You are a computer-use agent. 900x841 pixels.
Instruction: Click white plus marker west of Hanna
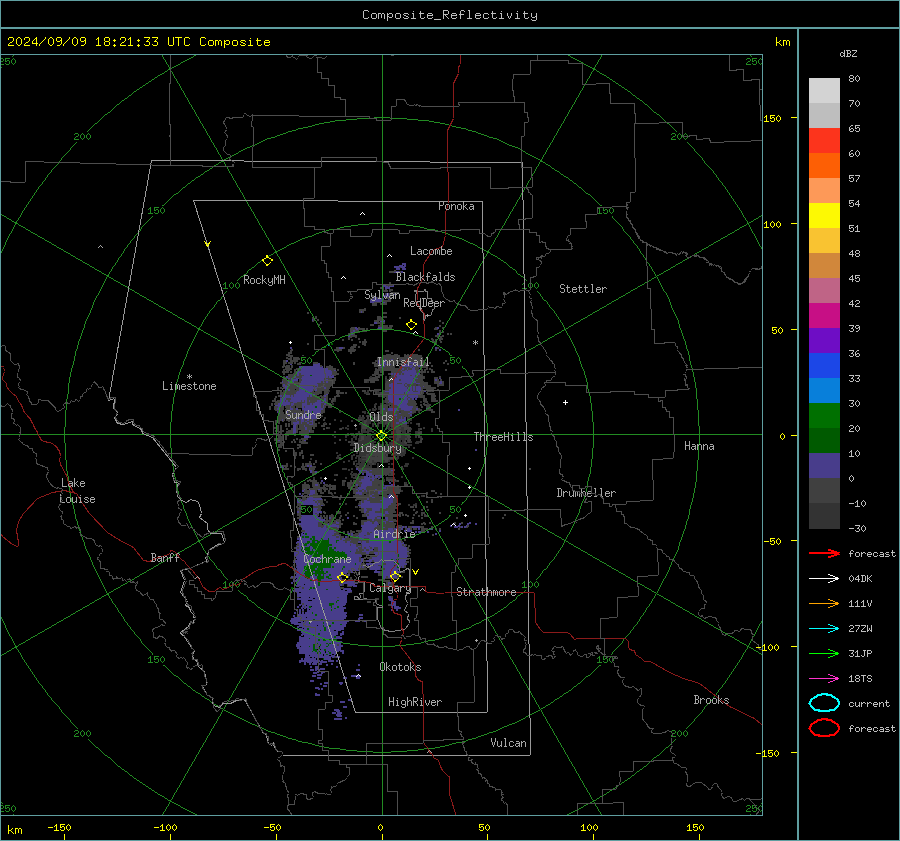click(565, 402)
